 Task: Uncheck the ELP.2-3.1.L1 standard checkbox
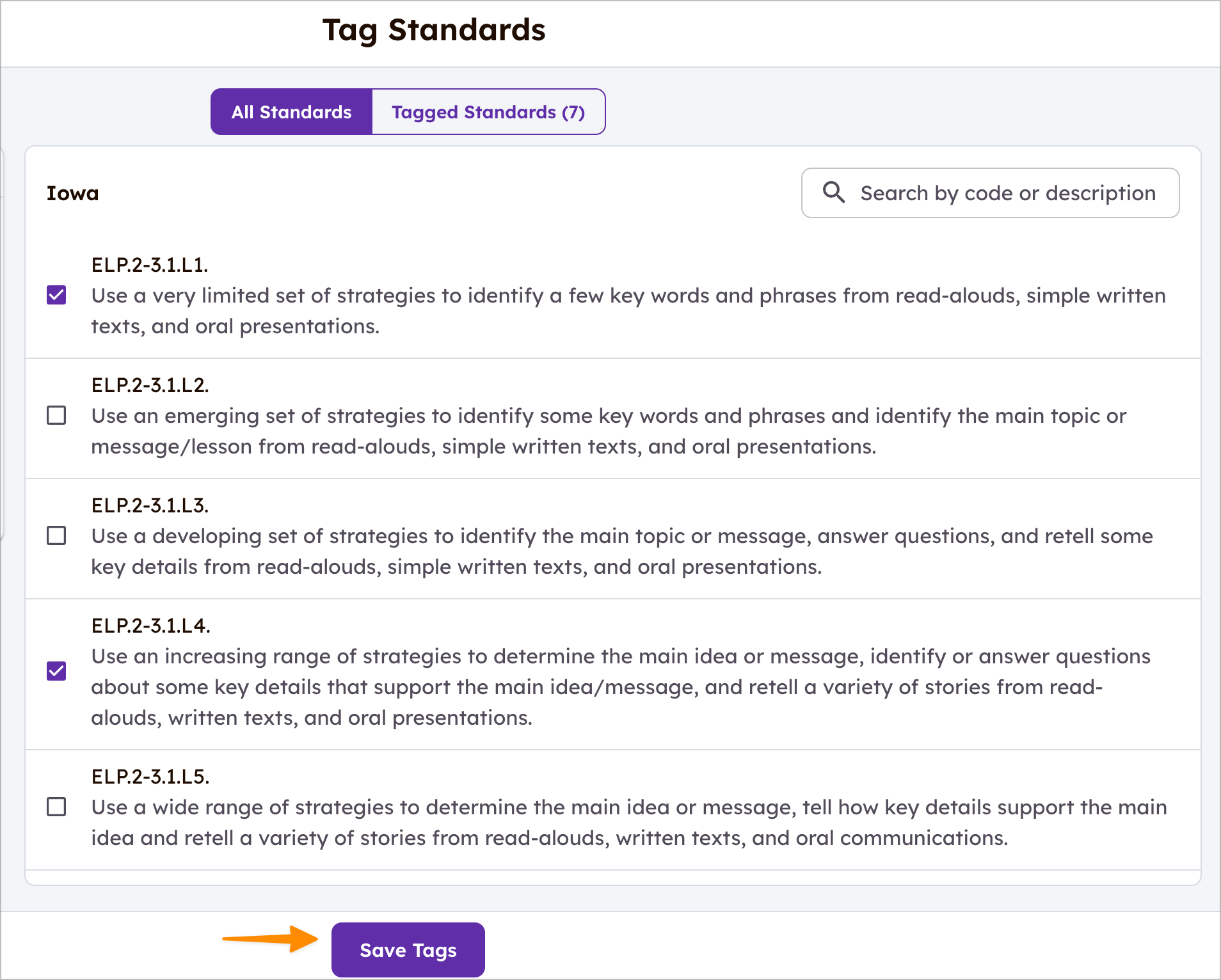56,295
